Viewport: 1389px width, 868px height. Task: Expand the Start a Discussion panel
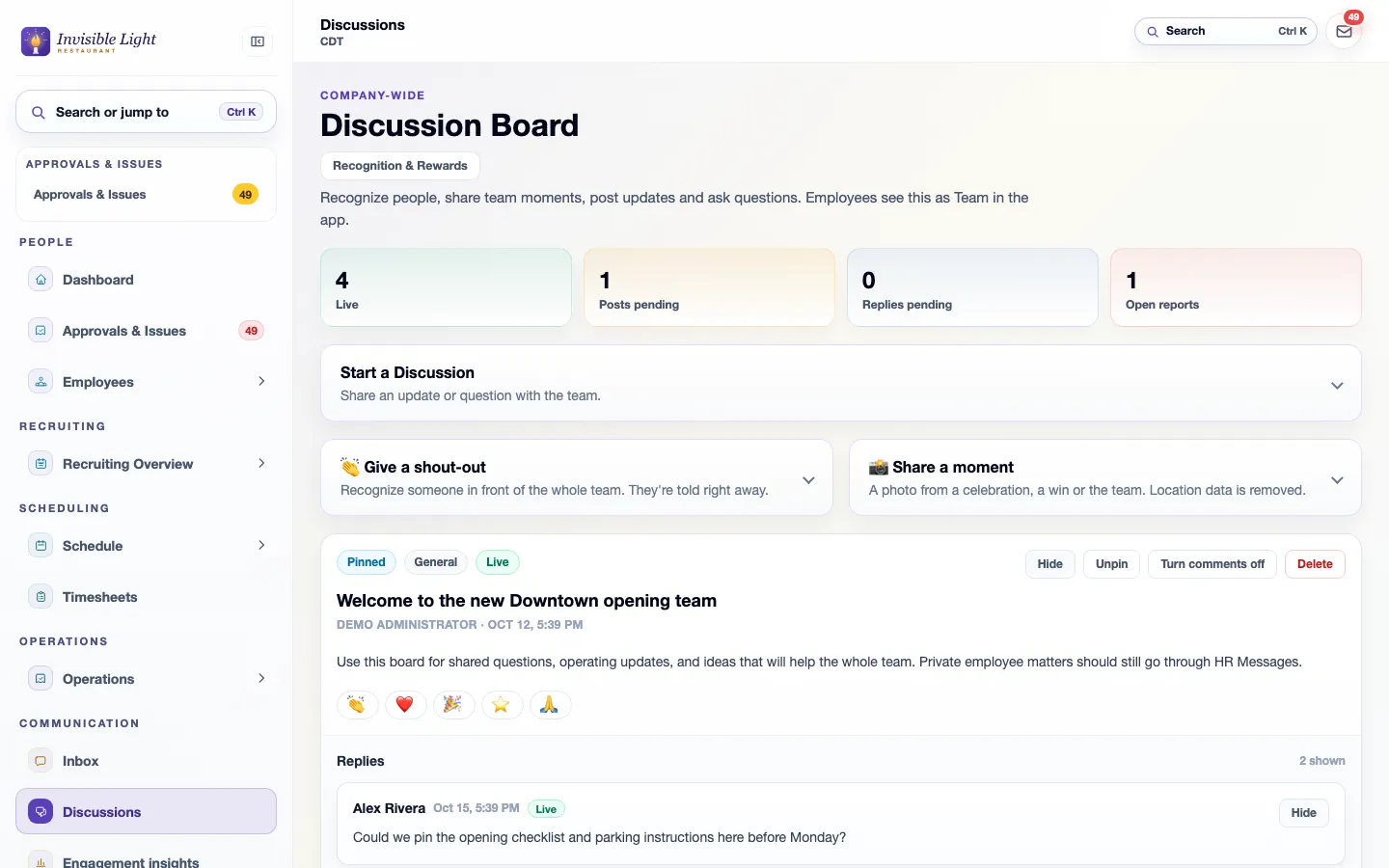(840, 384)
